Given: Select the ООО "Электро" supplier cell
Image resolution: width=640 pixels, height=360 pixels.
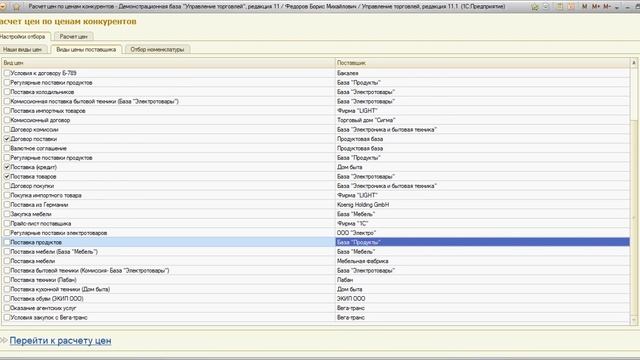Looking at the screenshot, I should (482, 233).
